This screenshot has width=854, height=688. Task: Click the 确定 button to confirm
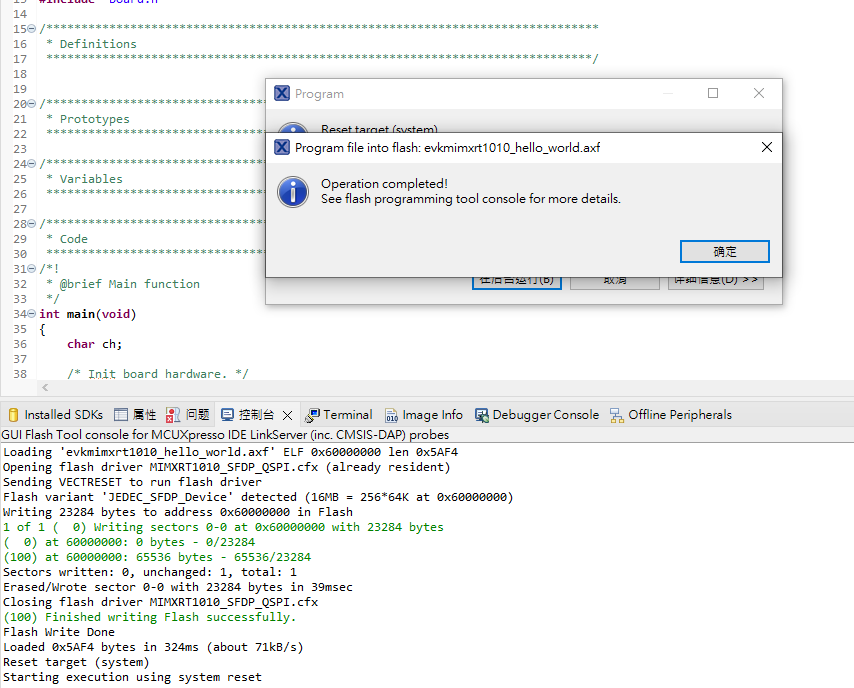(x=724, y=251)
